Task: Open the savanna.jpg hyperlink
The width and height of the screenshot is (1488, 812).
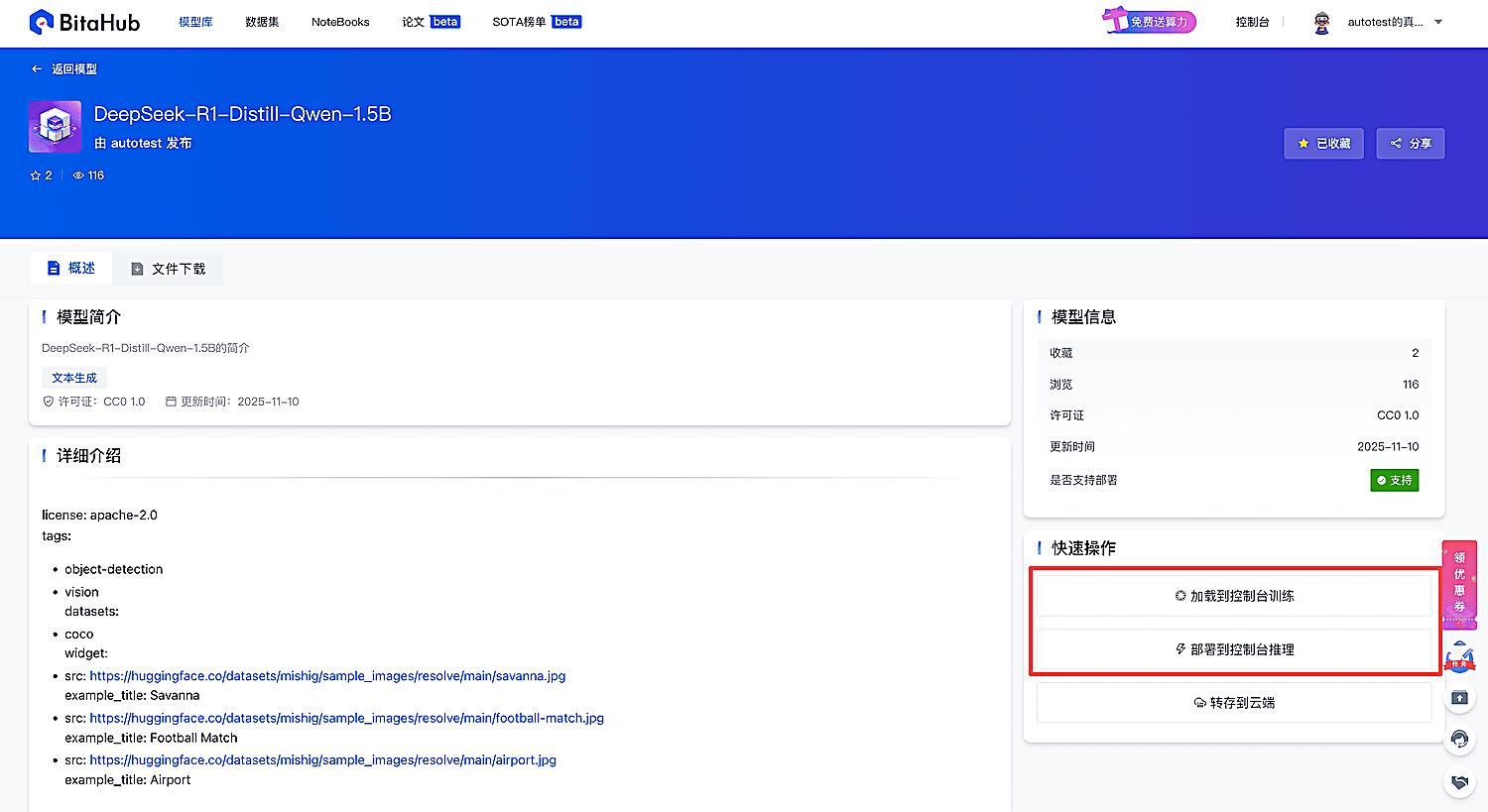Action: click(327, 676)
